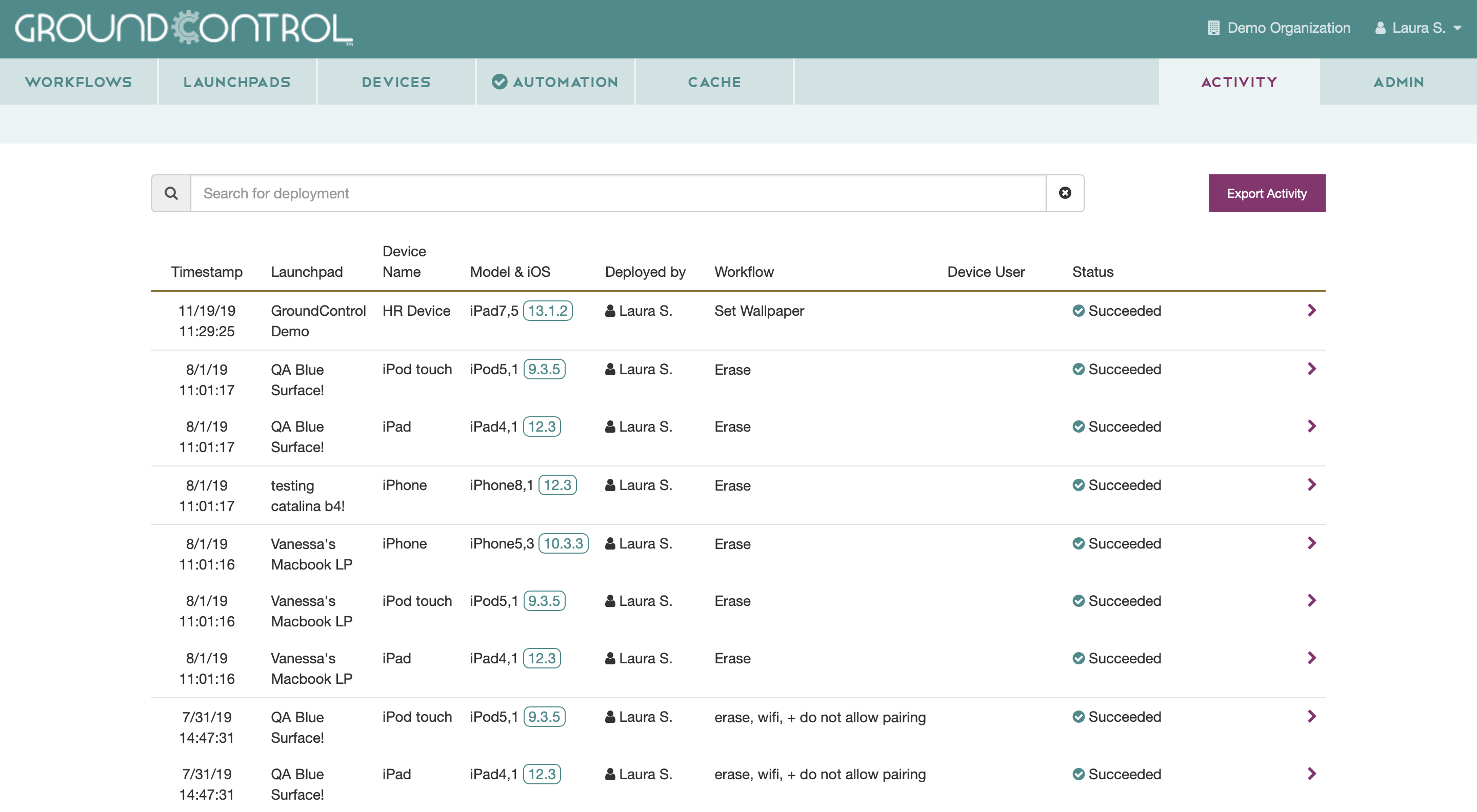The image size is (1477, 812).
Task: Click the GroundControl logo
Action: [184, 28]
